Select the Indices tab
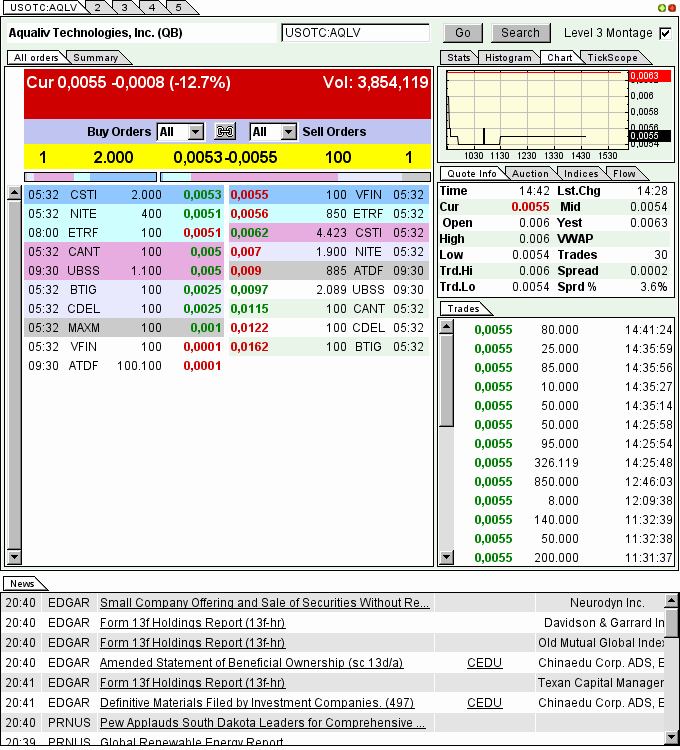 click(x=581, y=174)
